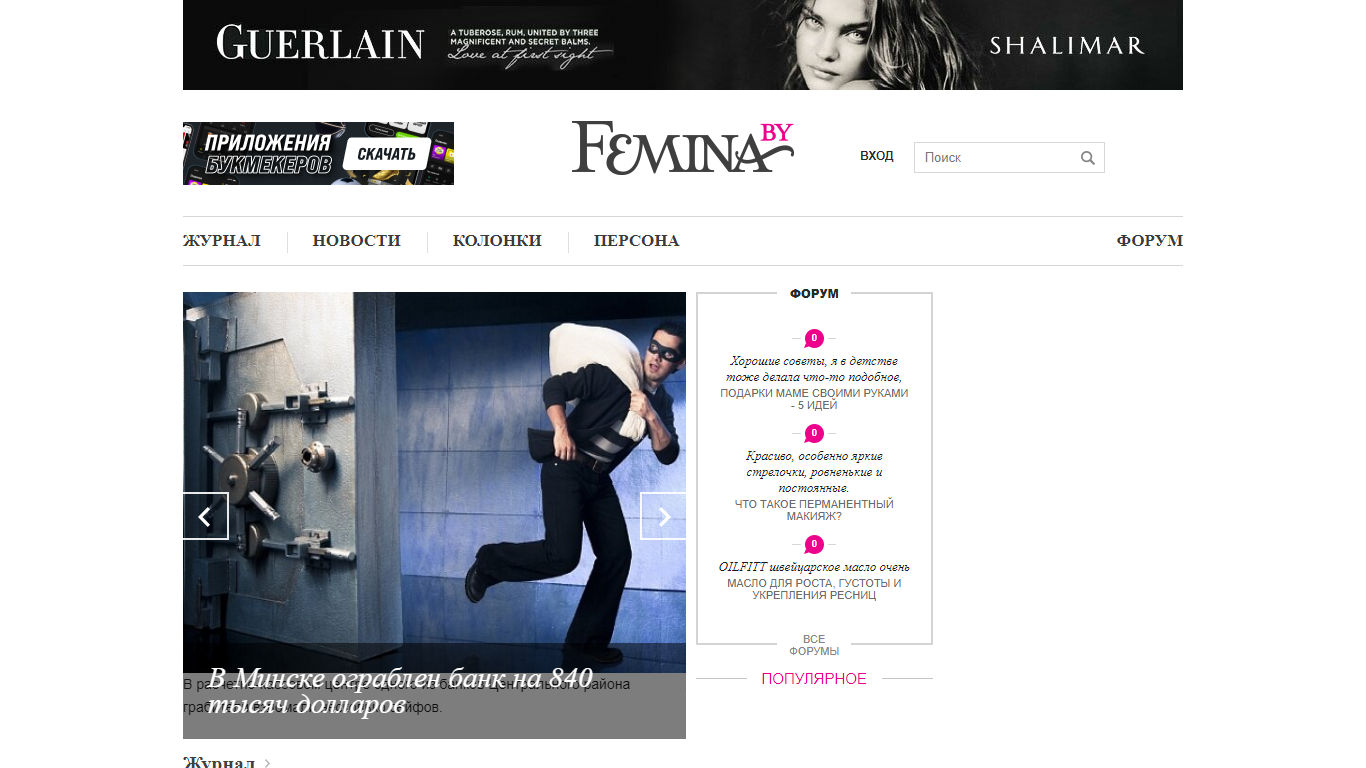Screen dimensions: 1366x768
Task: Open topic Подарки маме своими руками
Action: click(x=814, y=399)
